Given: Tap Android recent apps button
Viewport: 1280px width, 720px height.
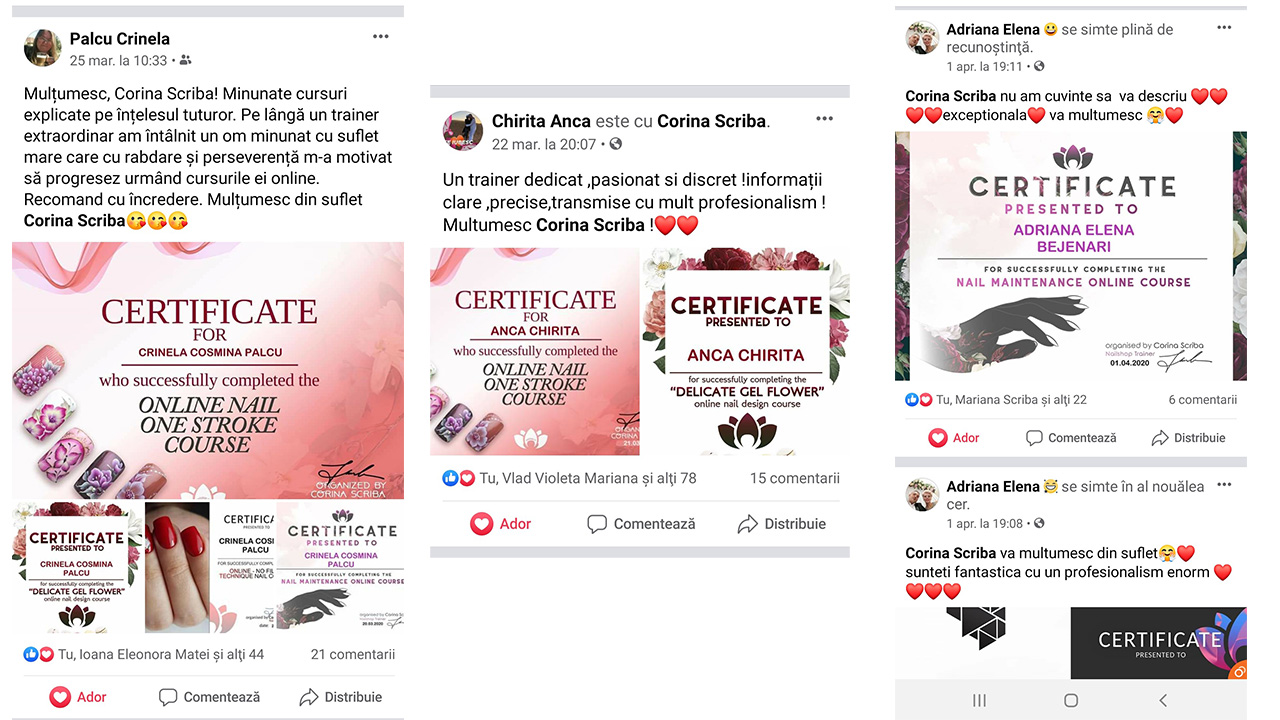Looking at the screenshot, I should click(980, 700).
